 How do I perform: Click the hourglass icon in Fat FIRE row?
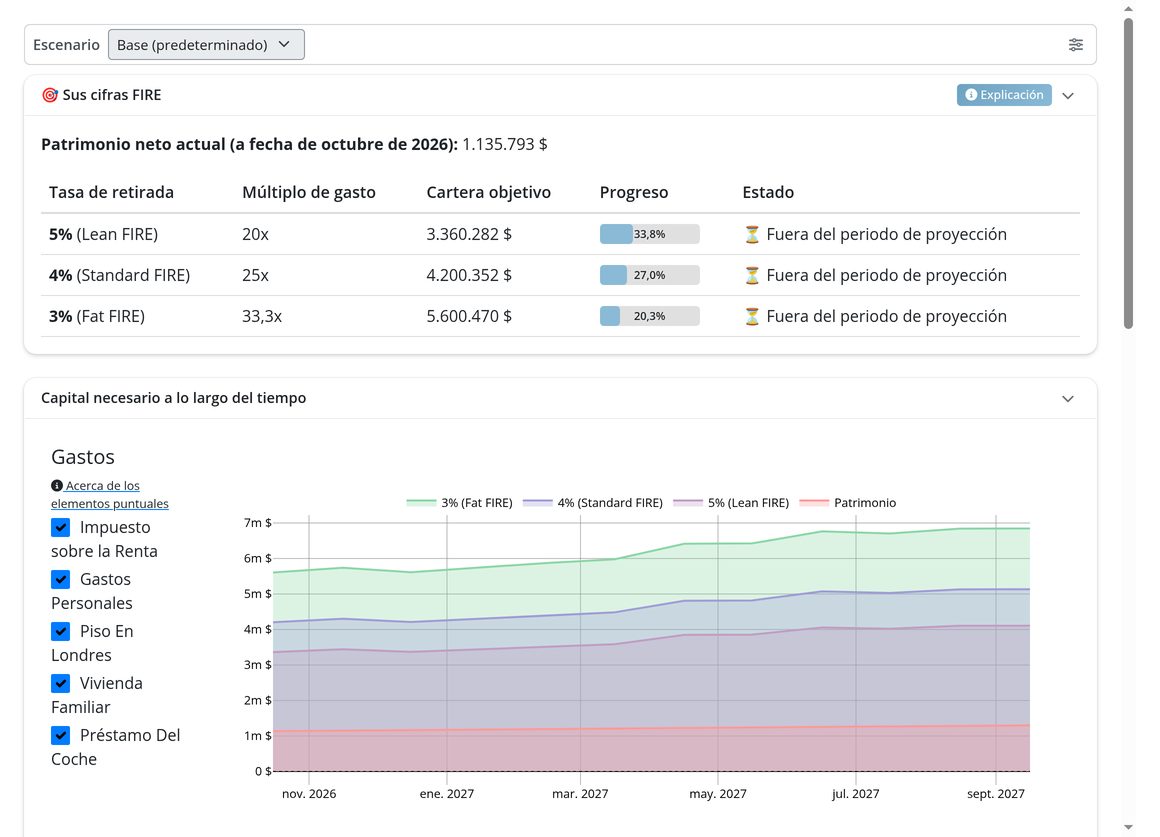pyautogui.click(x=752, y=317)
